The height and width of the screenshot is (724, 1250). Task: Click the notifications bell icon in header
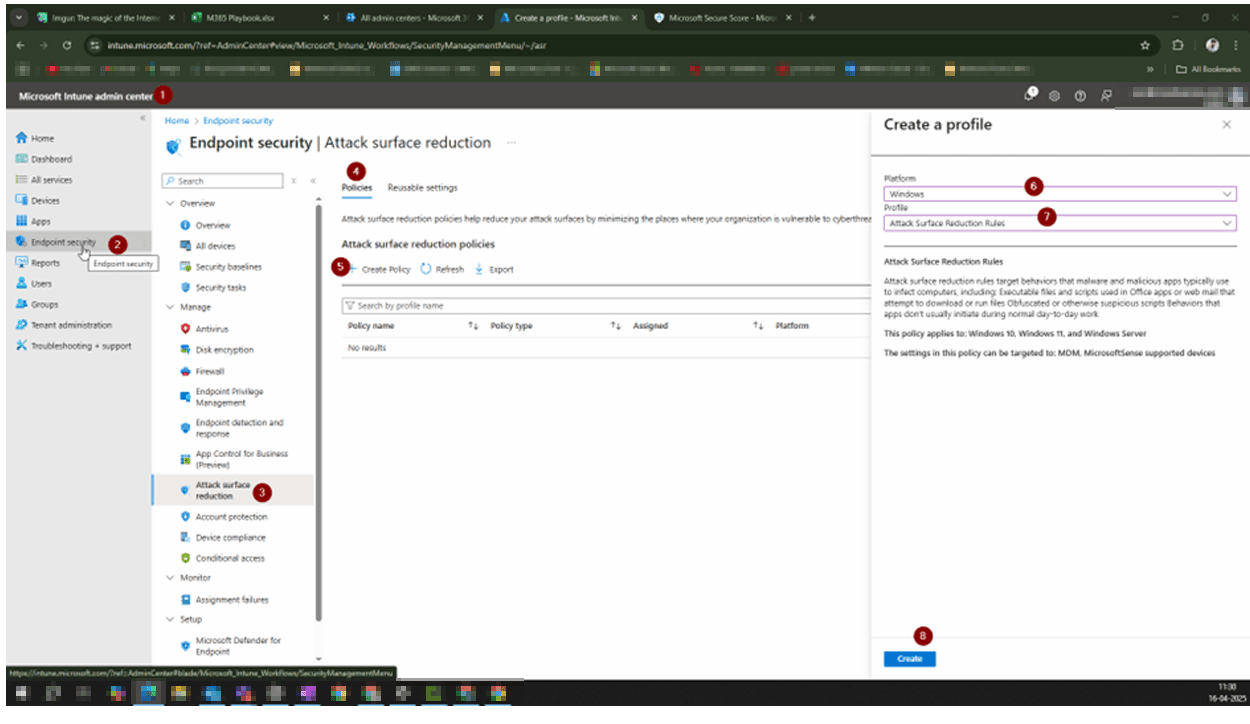1031,95
